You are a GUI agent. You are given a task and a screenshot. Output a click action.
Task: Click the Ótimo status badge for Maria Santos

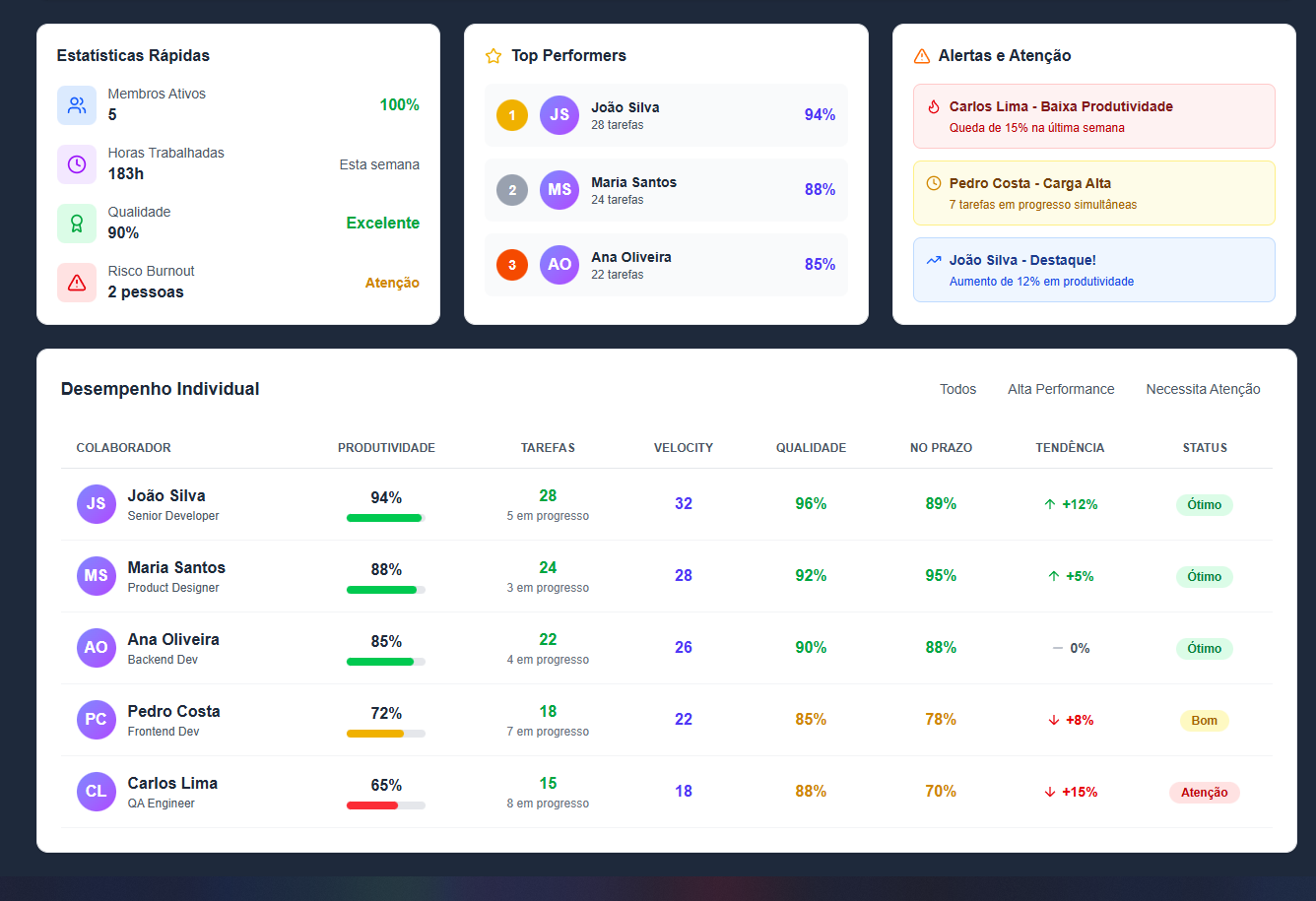pos(1204,576)
